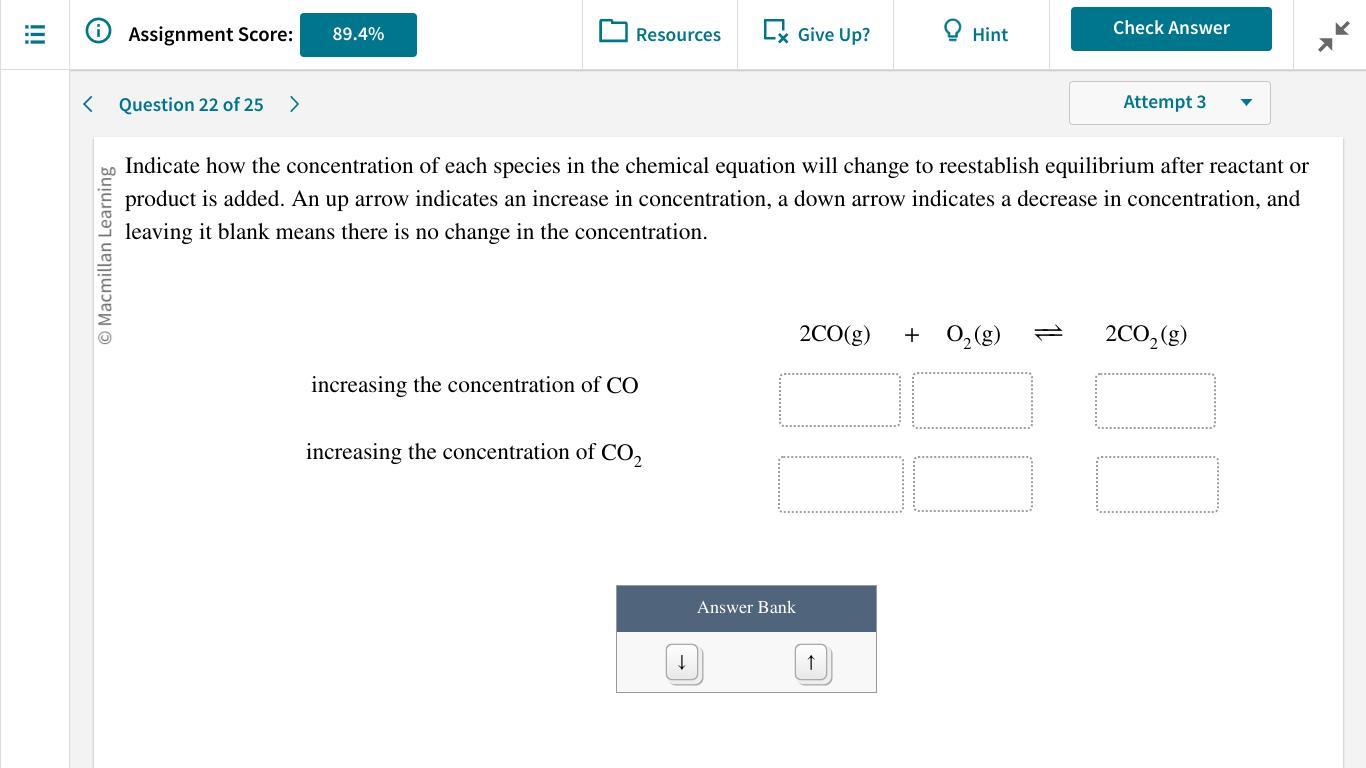
Task: Click the 89.4% score badge
Action: (358, 35)
